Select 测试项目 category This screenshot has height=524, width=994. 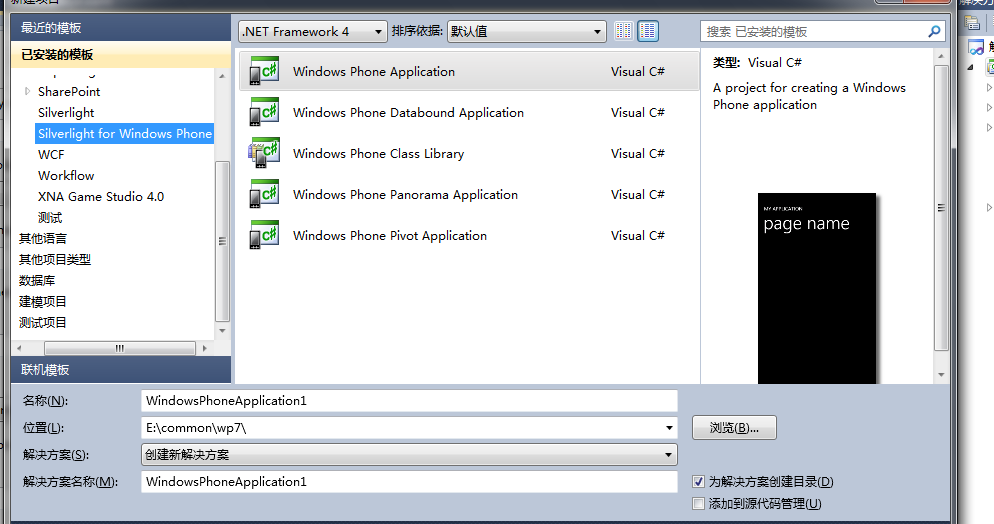[42, 323]
